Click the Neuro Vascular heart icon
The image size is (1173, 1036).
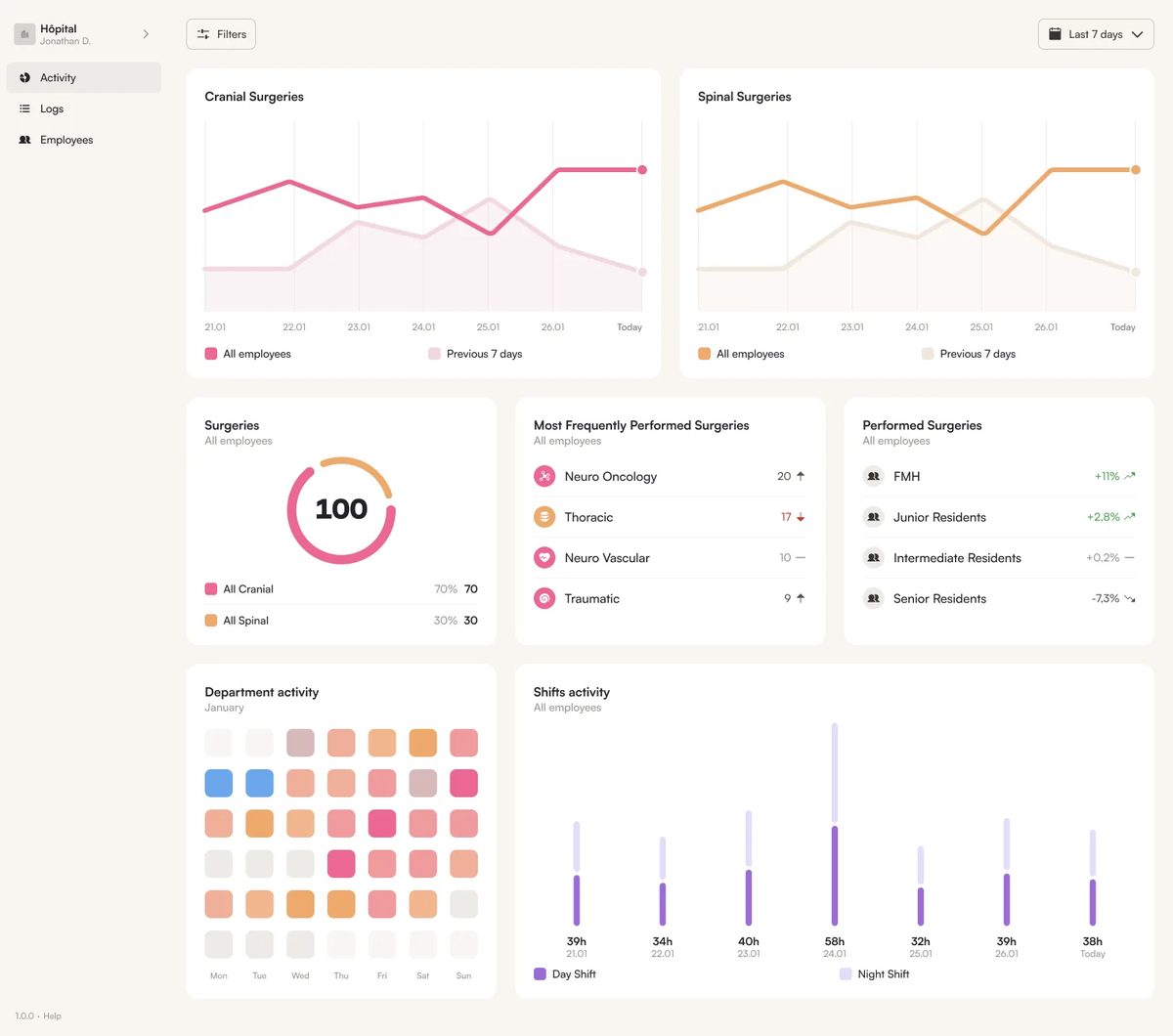click(544, 558)
